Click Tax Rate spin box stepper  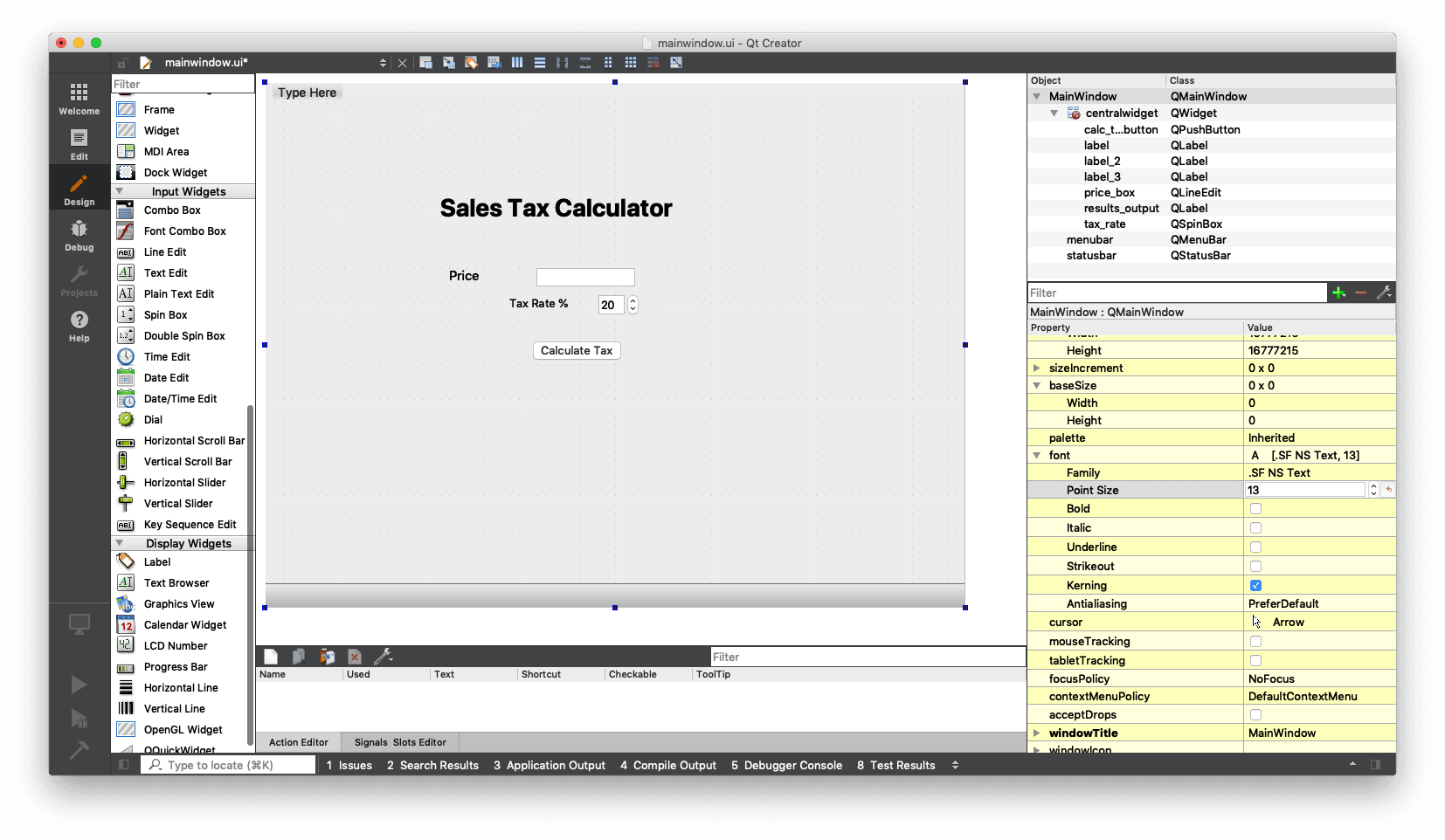(633, 305)
